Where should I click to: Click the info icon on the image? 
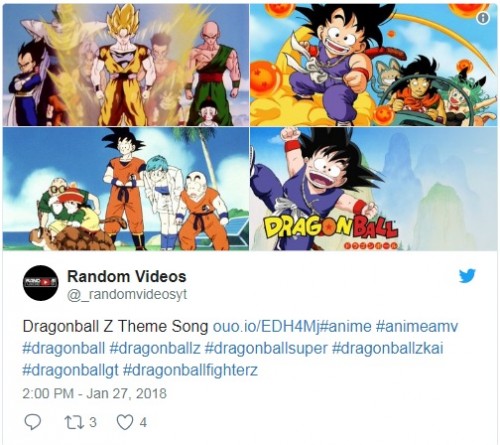coord(483,18)
